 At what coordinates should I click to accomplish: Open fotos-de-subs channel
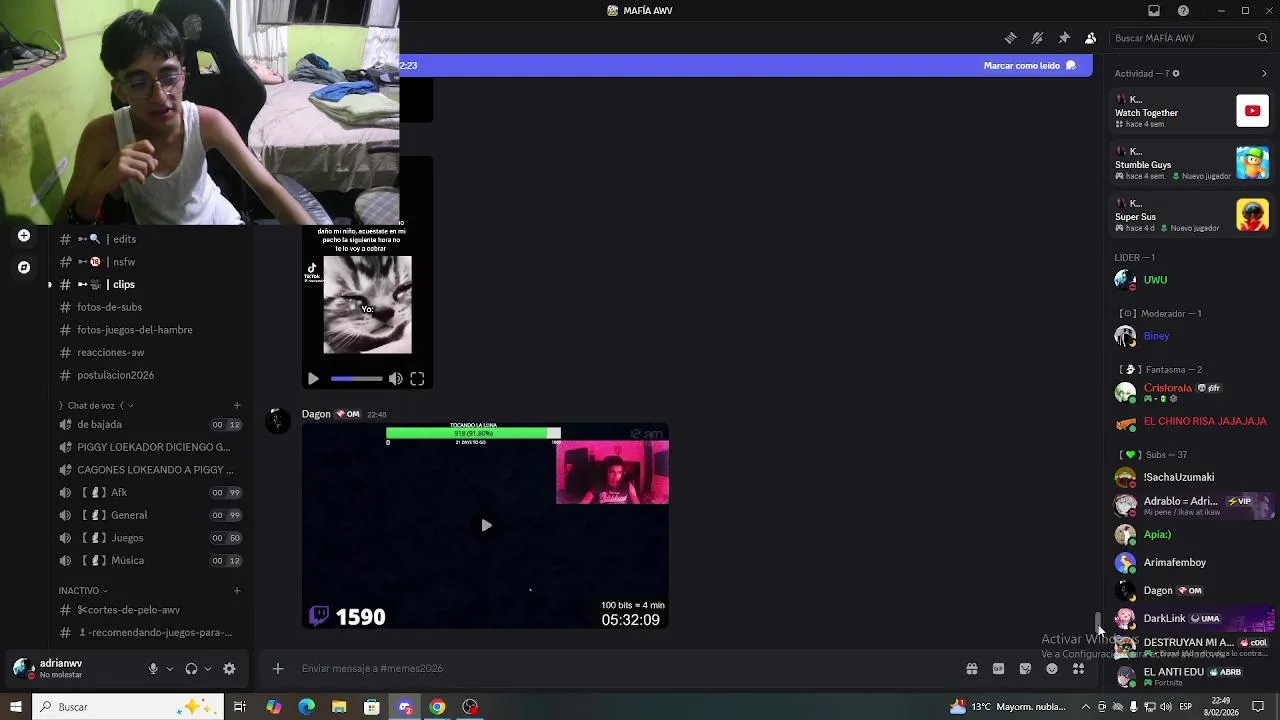coord(150,307)
